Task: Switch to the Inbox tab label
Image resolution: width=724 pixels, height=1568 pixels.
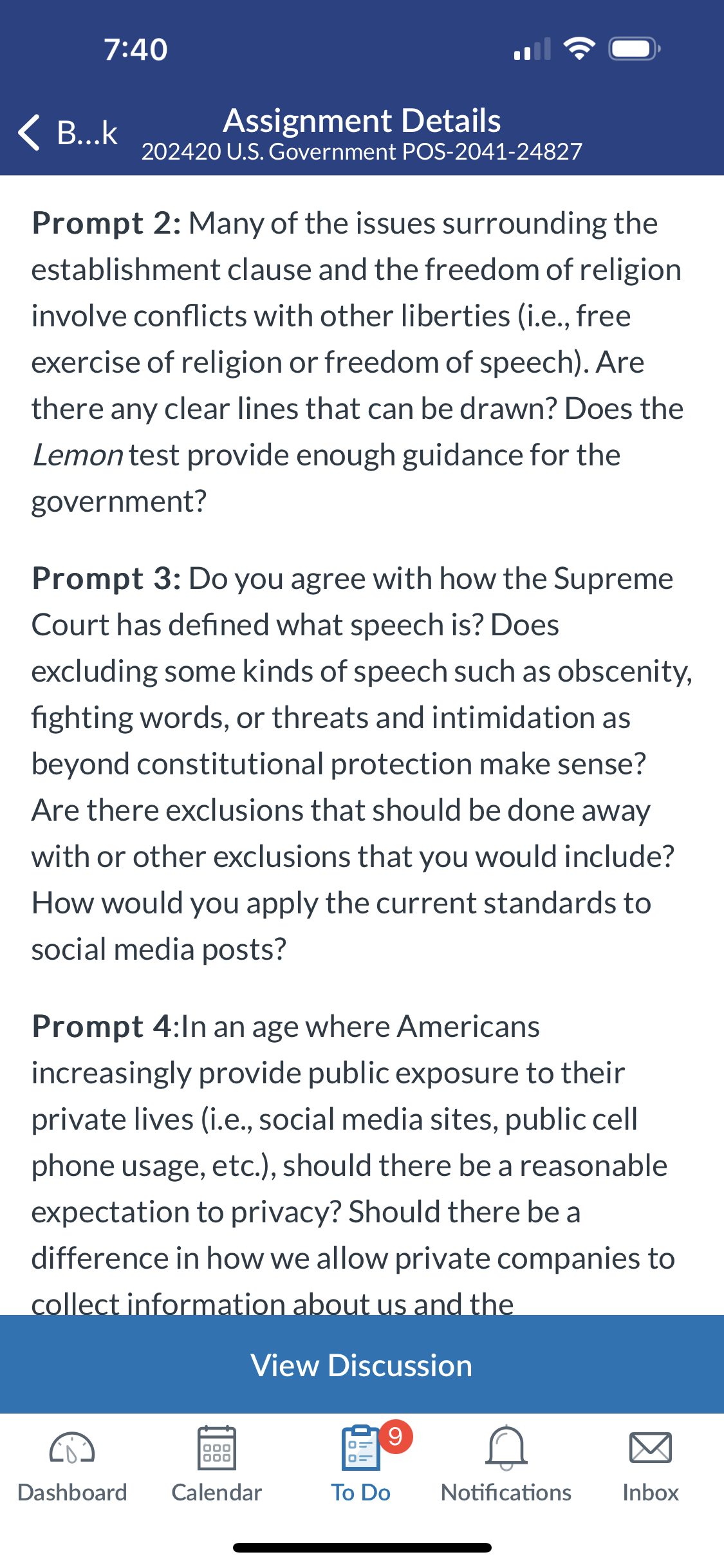Action: [651, 1492]
